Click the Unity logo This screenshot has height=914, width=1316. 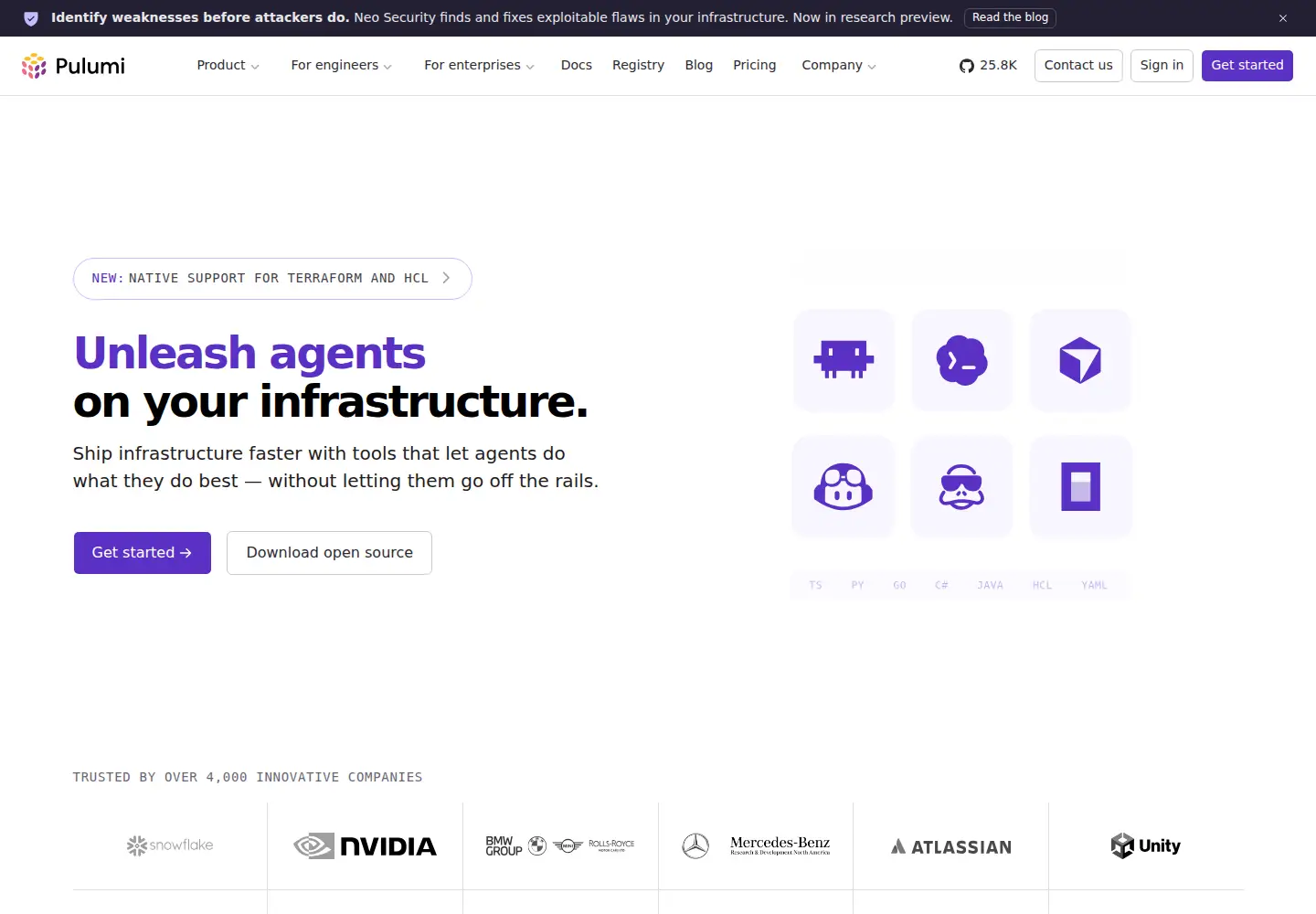(1146, 845)
